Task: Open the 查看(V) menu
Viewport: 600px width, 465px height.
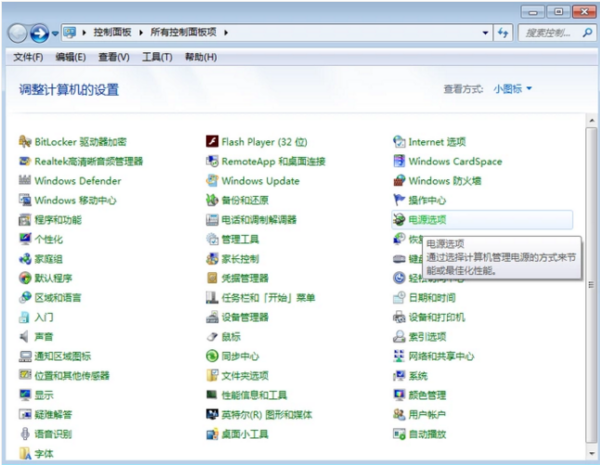Action: coord(114,57)
